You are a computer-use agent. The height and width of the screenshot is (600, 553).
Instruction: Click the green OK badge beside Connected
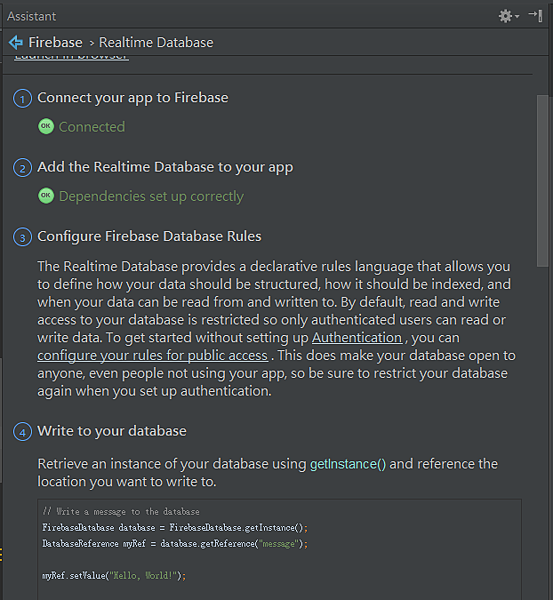coord(46,126)
